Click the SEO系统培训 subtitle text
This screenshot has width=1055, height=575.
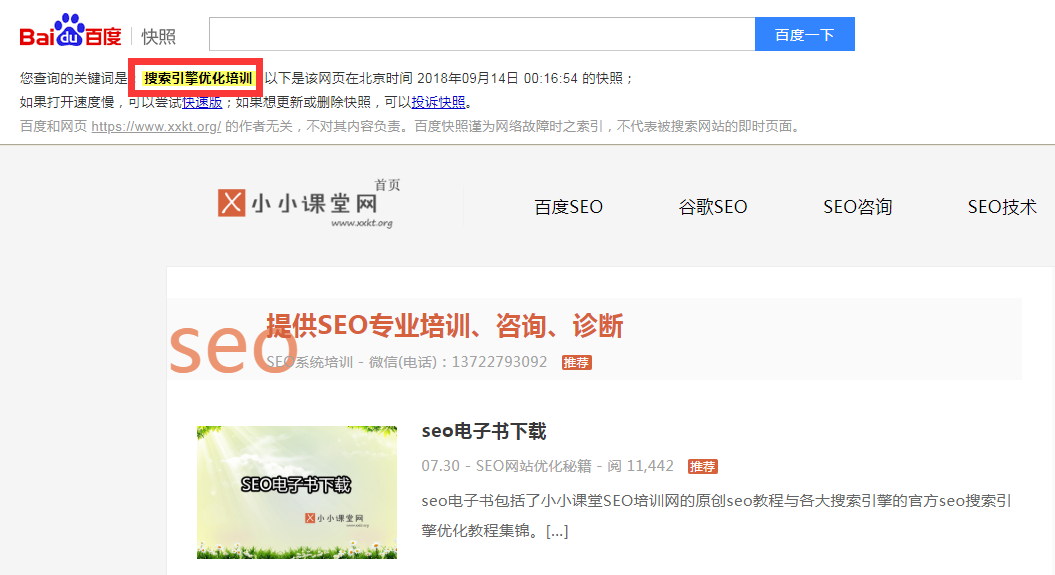(309, 362)
